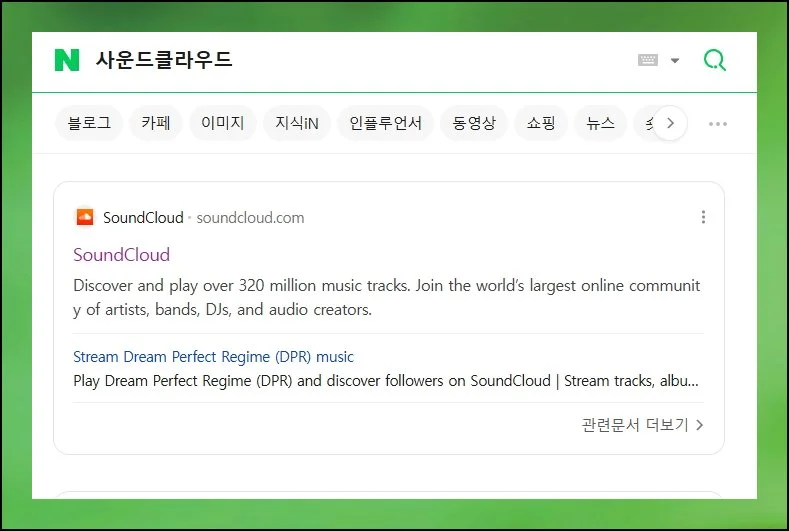
Task: Select the 카페 tab
Action: point(155,124)
